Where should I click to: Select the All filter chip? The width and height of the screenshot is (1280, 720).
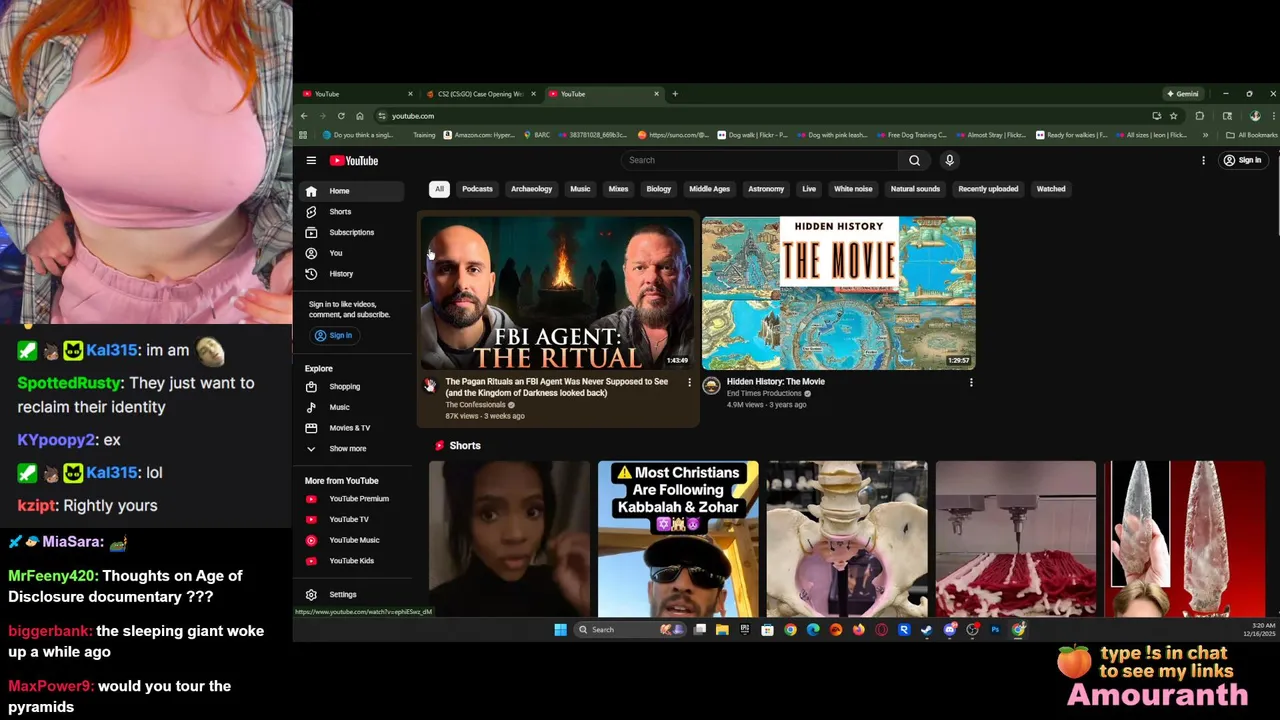click(439, 189)
